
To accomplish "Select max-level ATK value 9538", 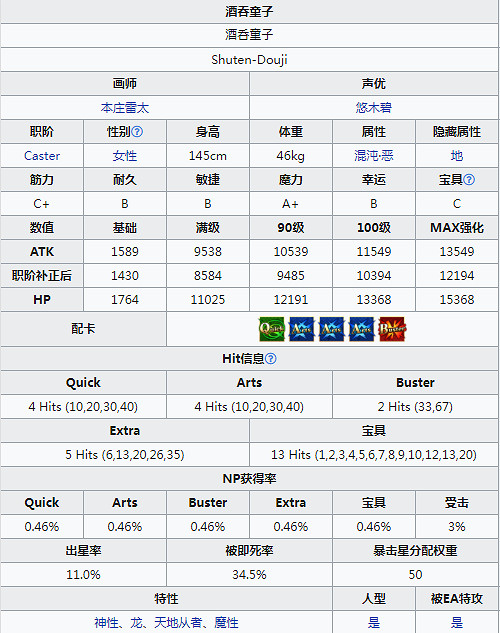I will pos(208,252).
